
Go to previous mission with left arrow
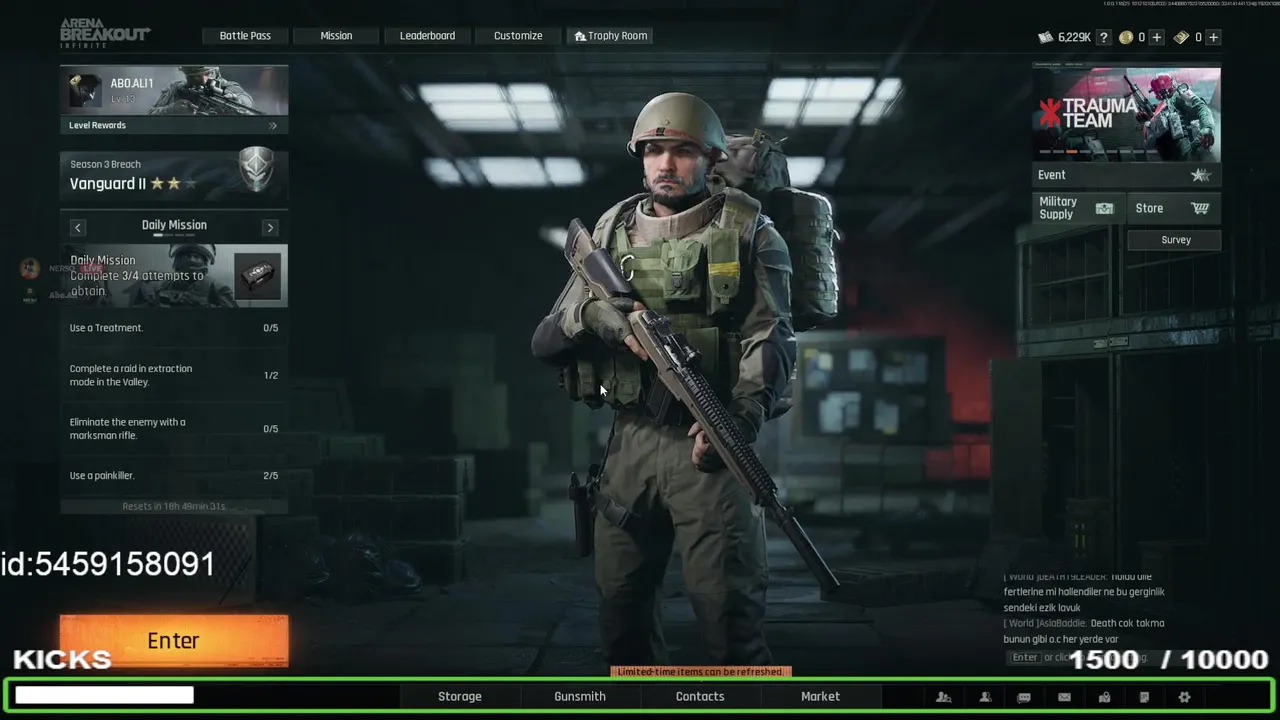[78, 227]
